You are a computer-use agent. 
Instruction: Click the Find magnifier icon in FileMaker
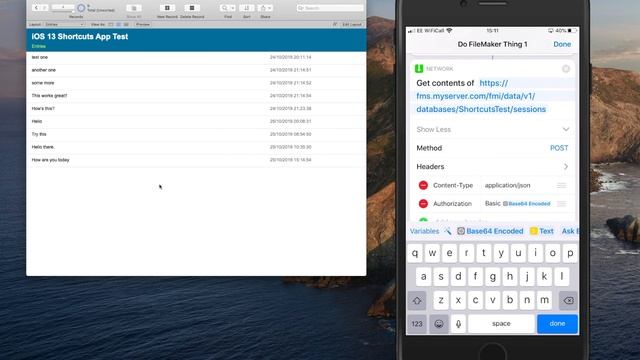click(x=224, y=8)
